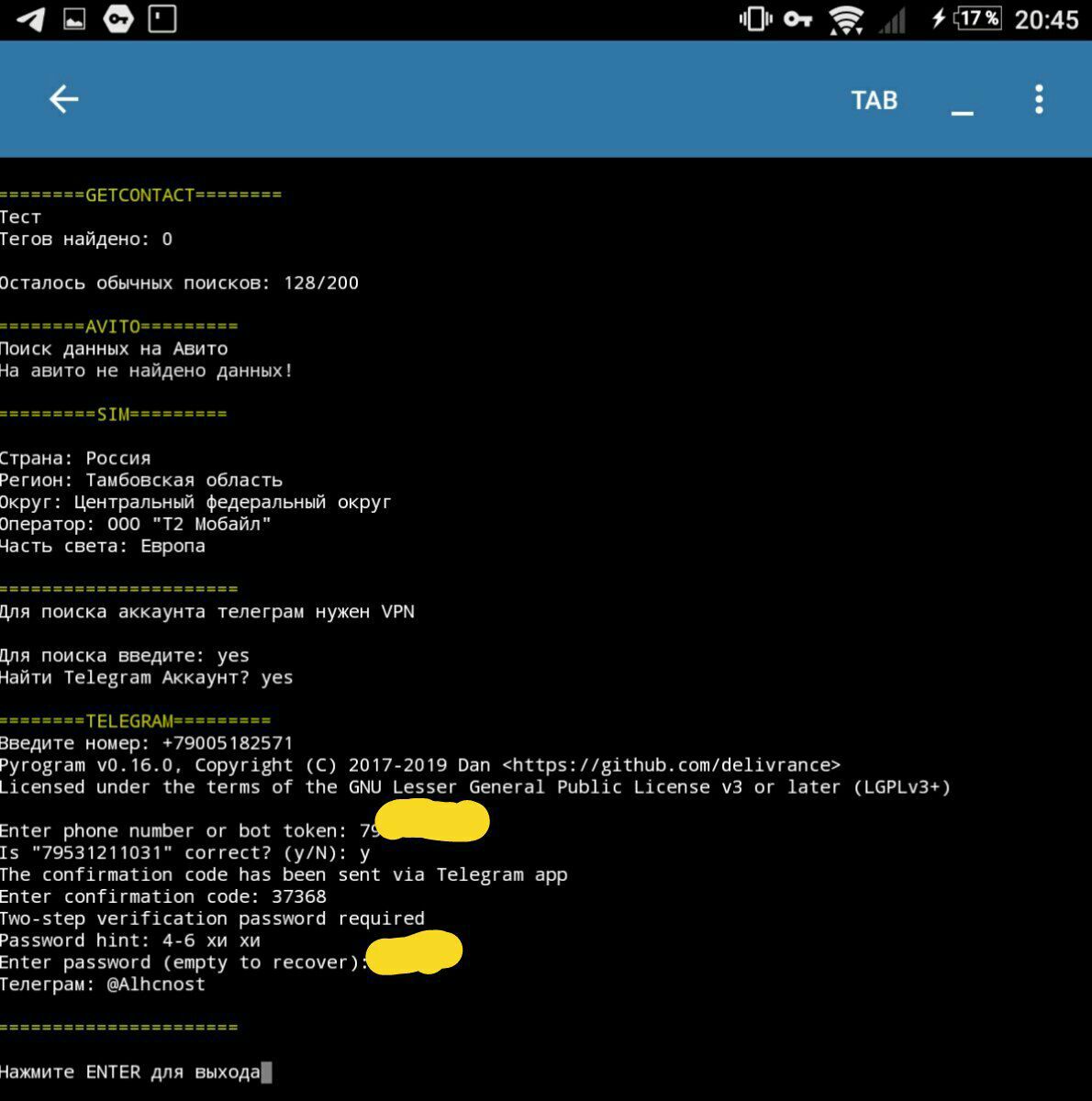Viewport: 1092px width, 1101px height.
Task: Click 'Введите номер: +79005182571' line
Action: point(147,742)
